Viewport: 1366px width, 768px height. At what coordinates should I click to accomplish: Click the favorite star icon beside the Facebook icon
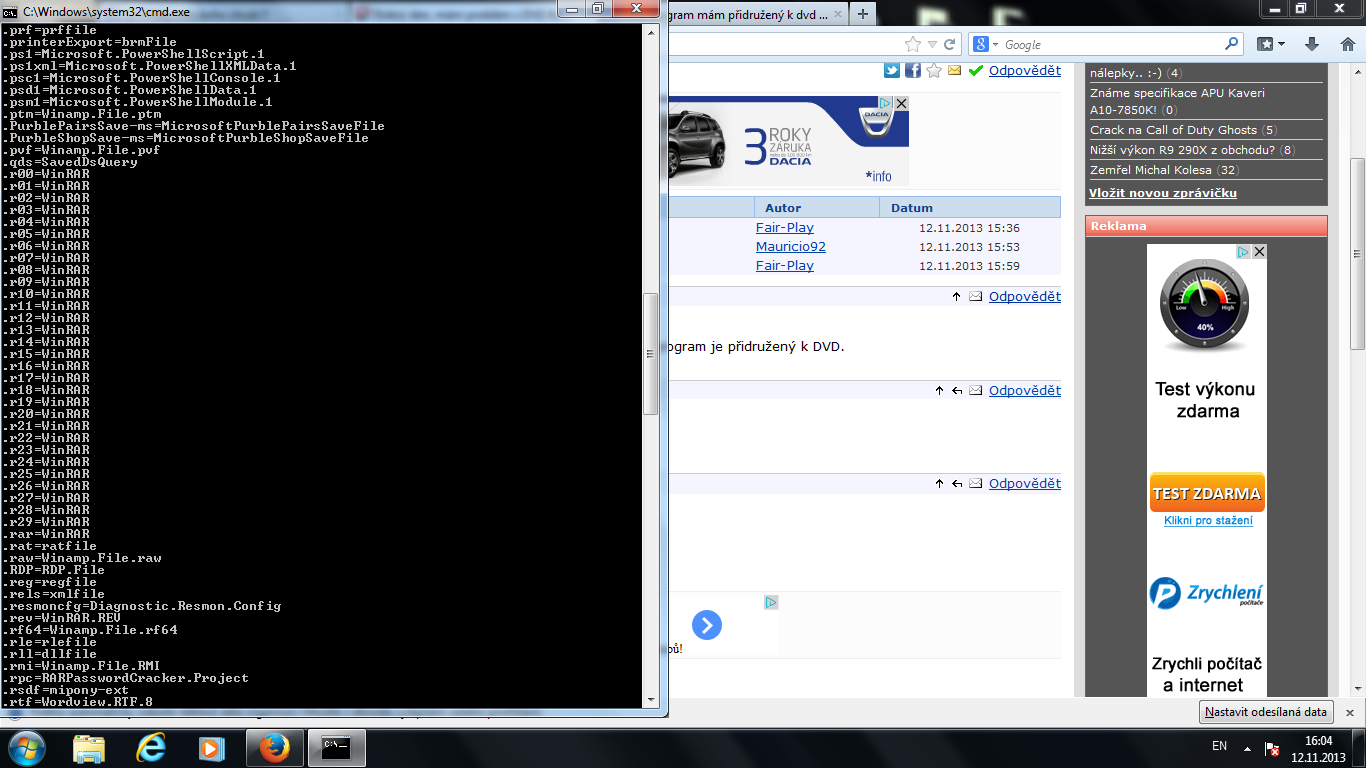[x=934, y=70]
